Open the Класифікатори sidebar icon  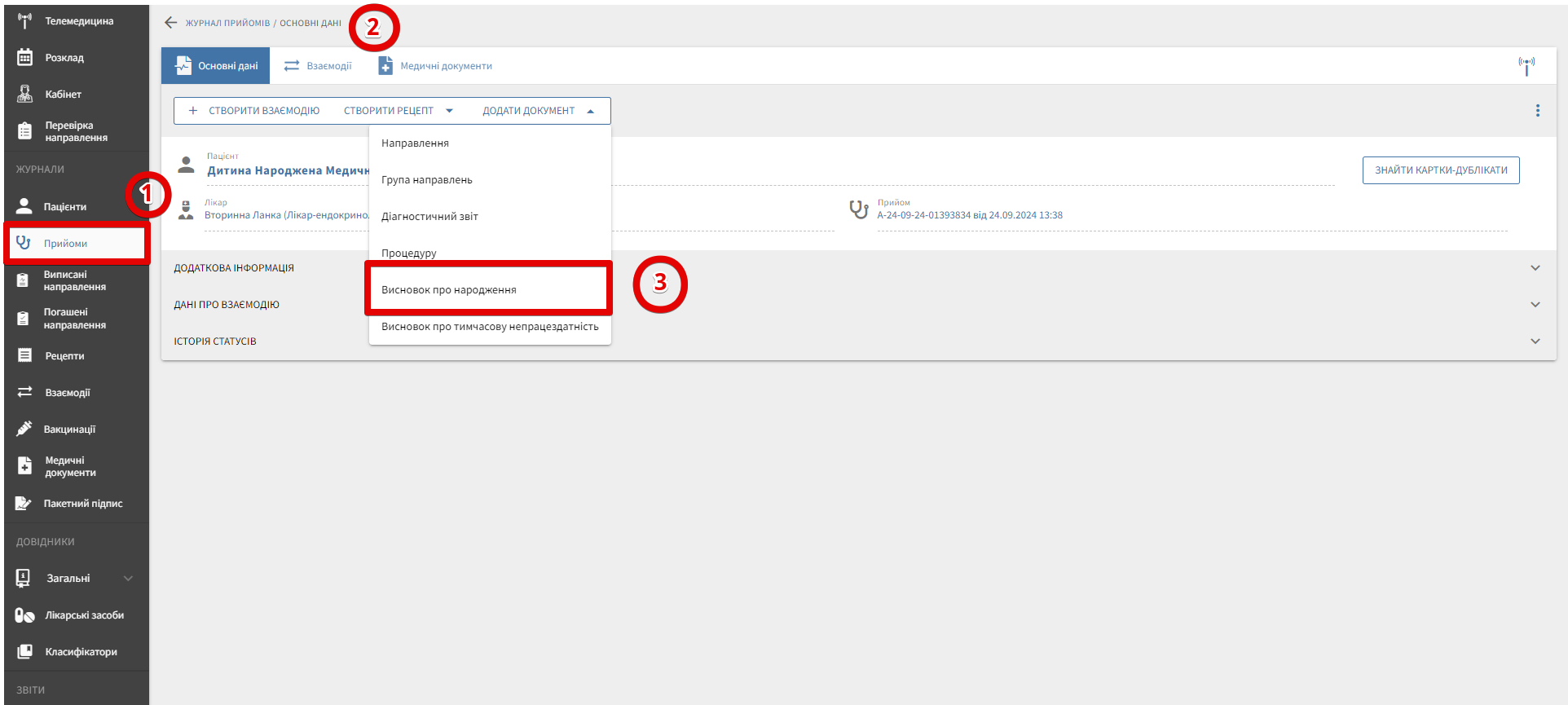coord(24,652)
